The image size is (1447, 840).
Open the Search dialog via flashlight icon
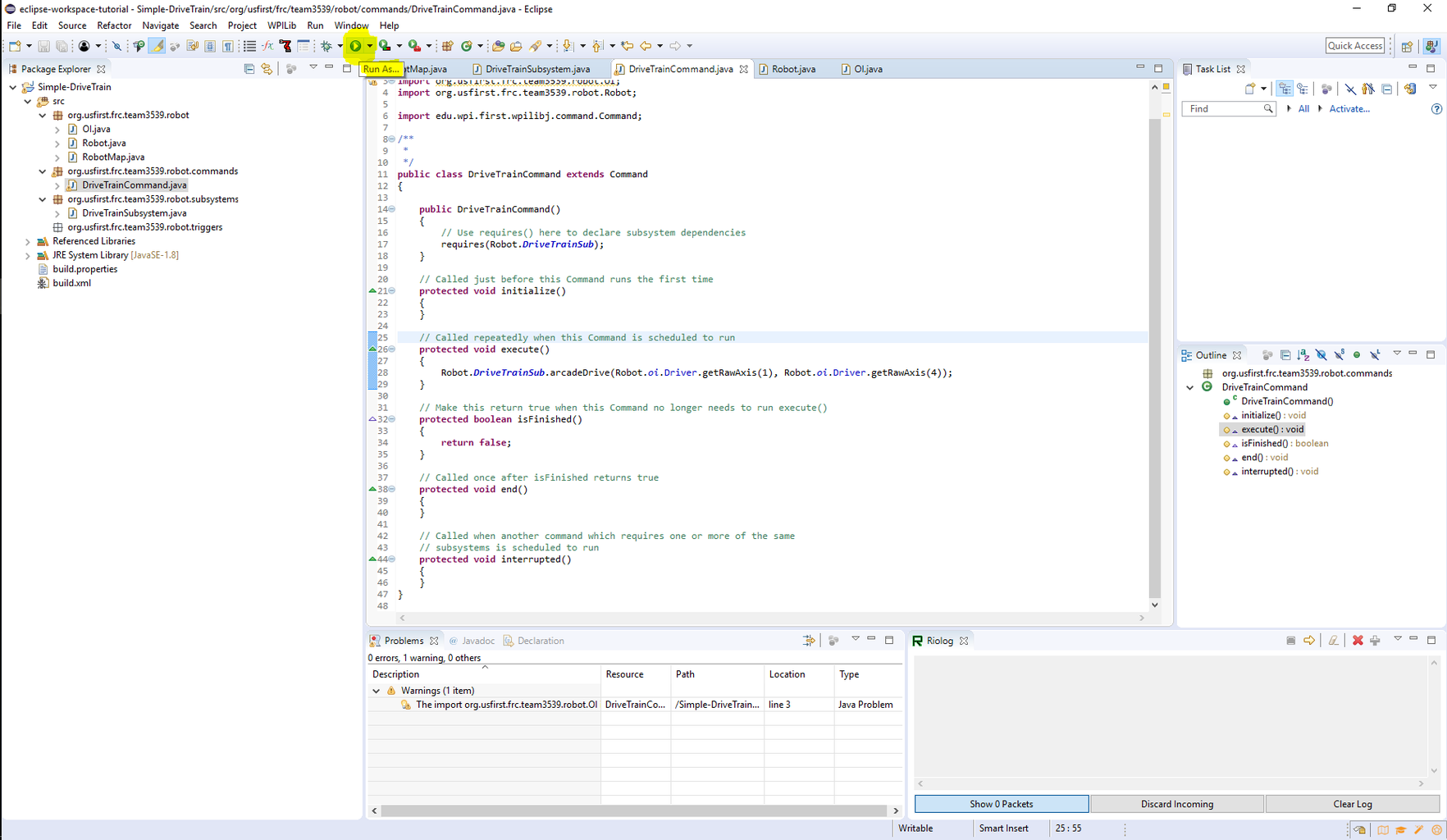click(x=537, y=45)
